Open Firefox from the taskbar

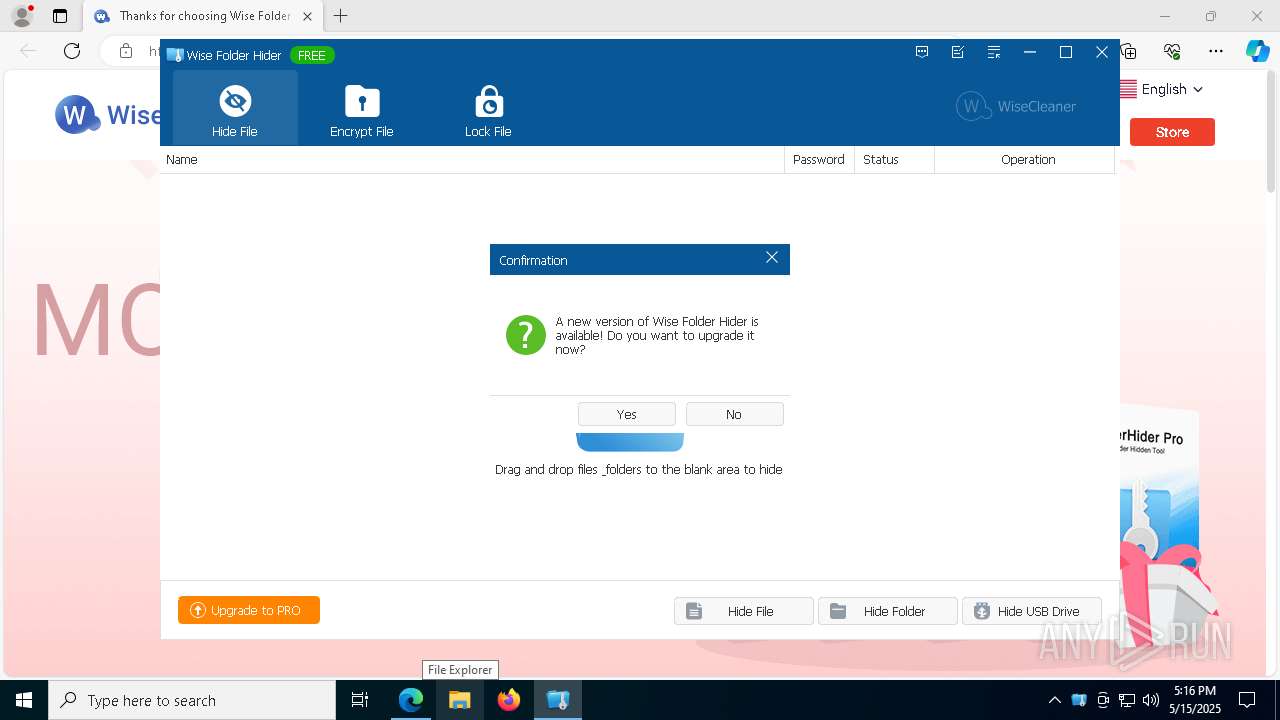click(x=508, y=700)
